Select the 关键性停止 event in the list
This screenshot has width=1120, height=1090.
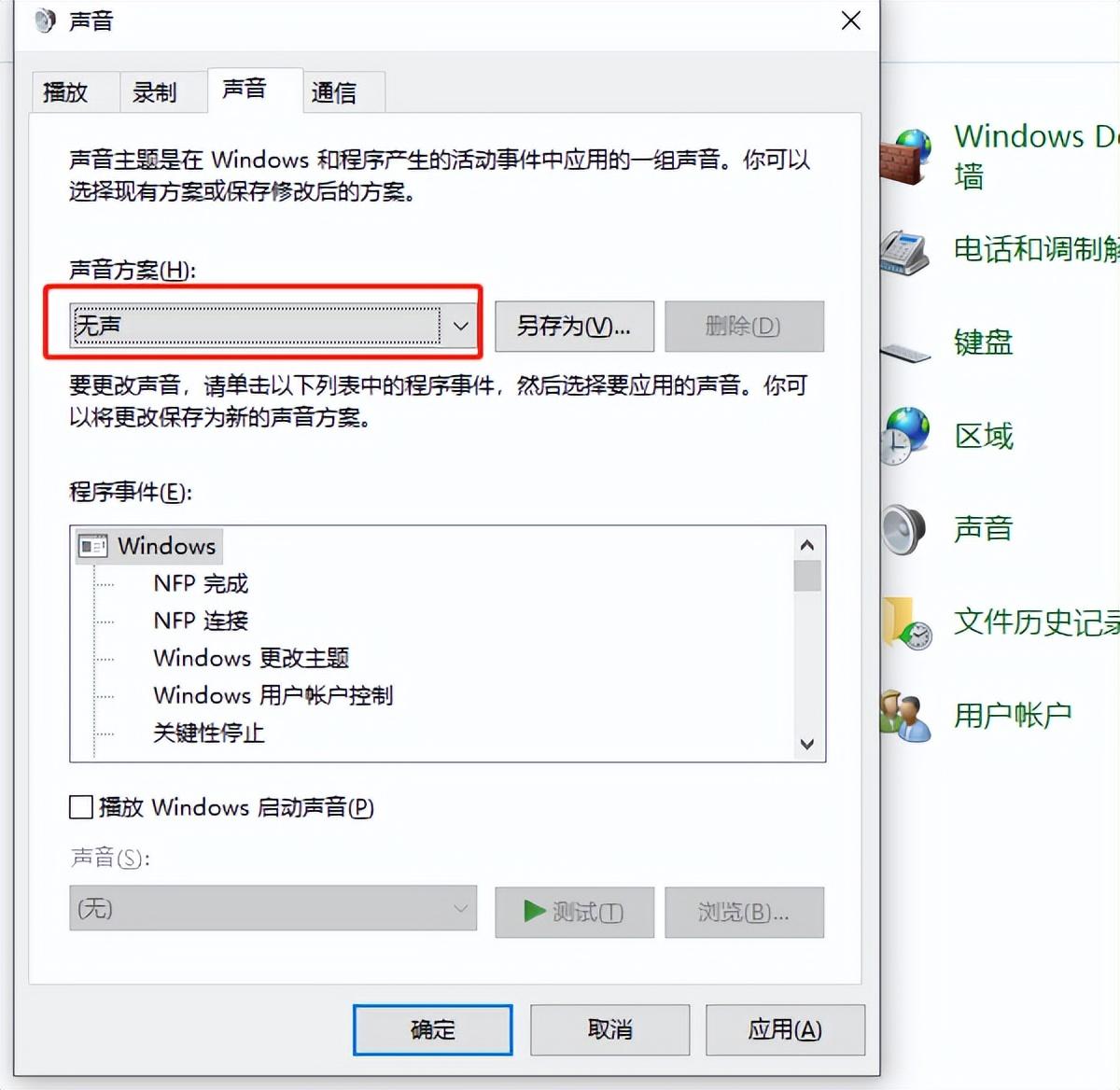click(209, 733)
